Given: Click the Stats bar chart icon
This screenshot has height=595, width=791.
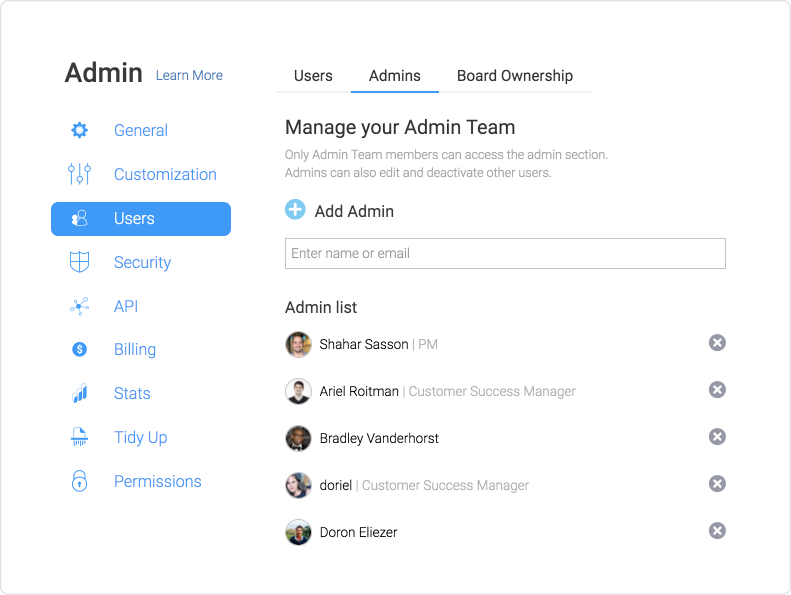Looking at the screenshot, I should [x=79, y=393].
